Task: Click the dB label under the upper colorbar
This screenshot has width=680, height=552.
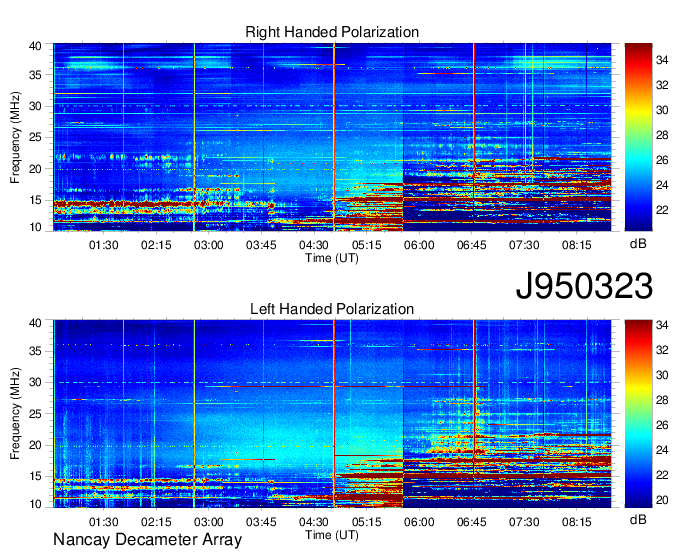Action: coord(638,243)
